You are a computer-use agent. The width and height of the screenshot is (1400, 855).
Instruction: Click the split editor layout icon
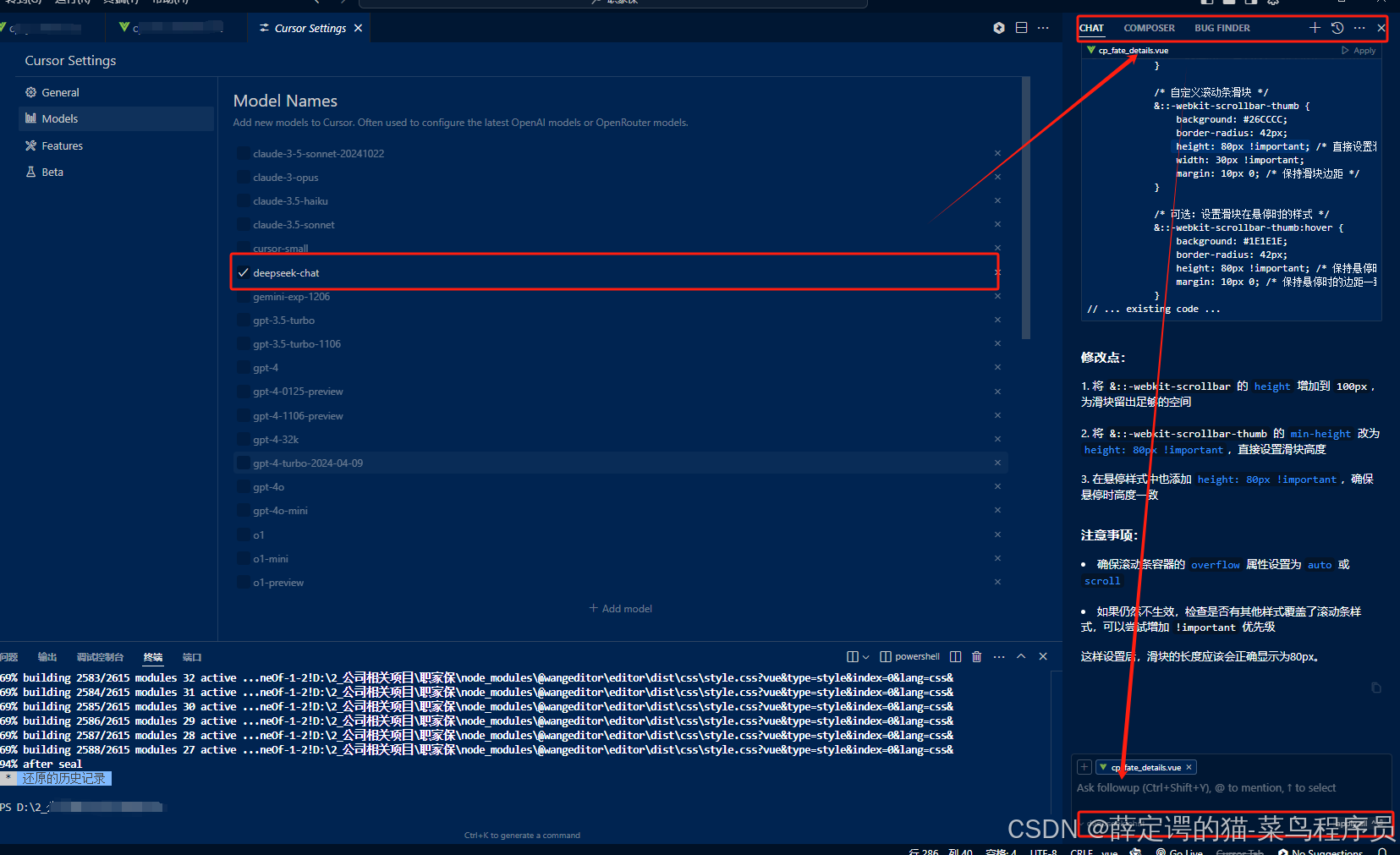point(1021,28)
